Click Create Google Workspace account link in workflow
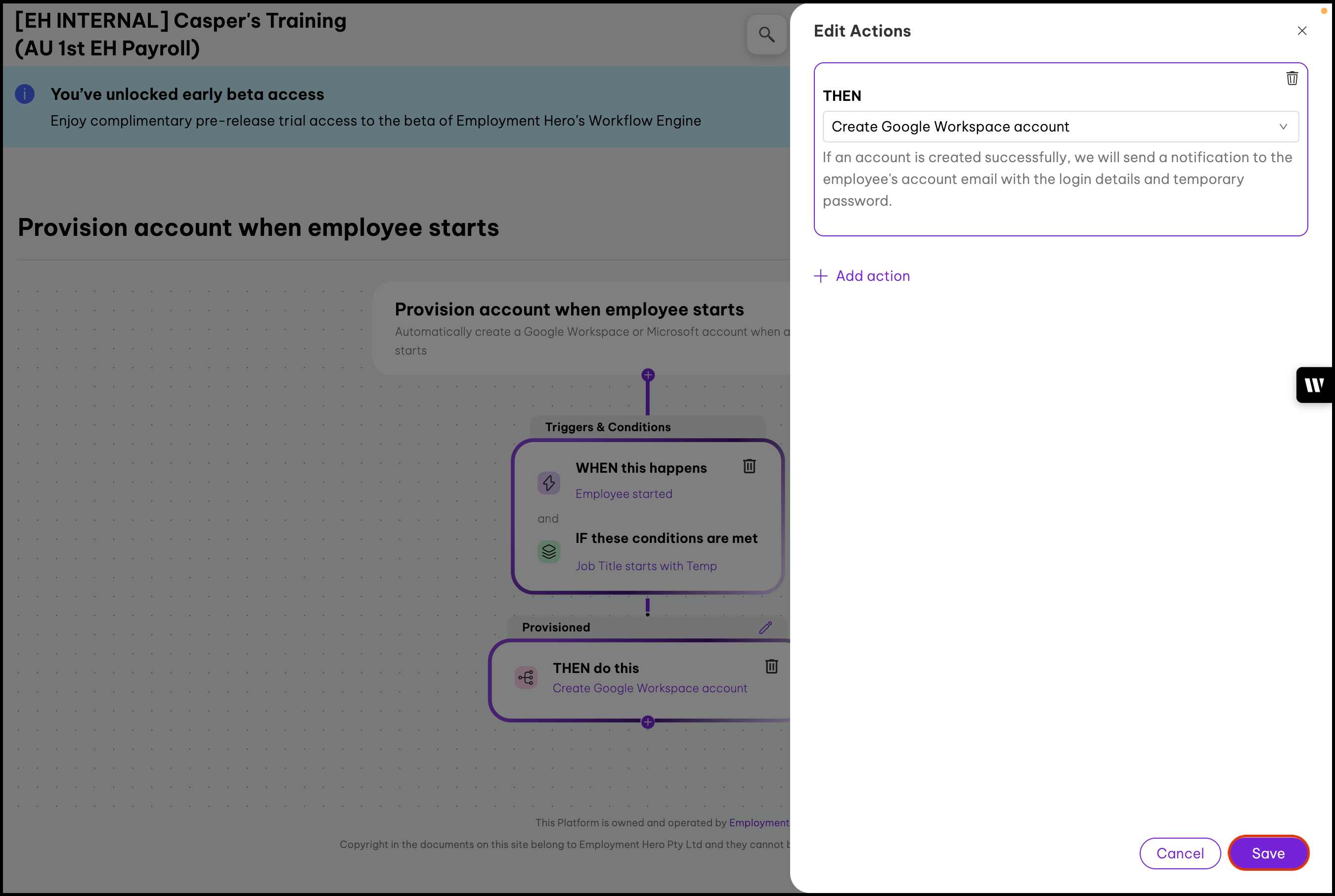The height and width of the screenshot is (896, 1335). point(650,688)
